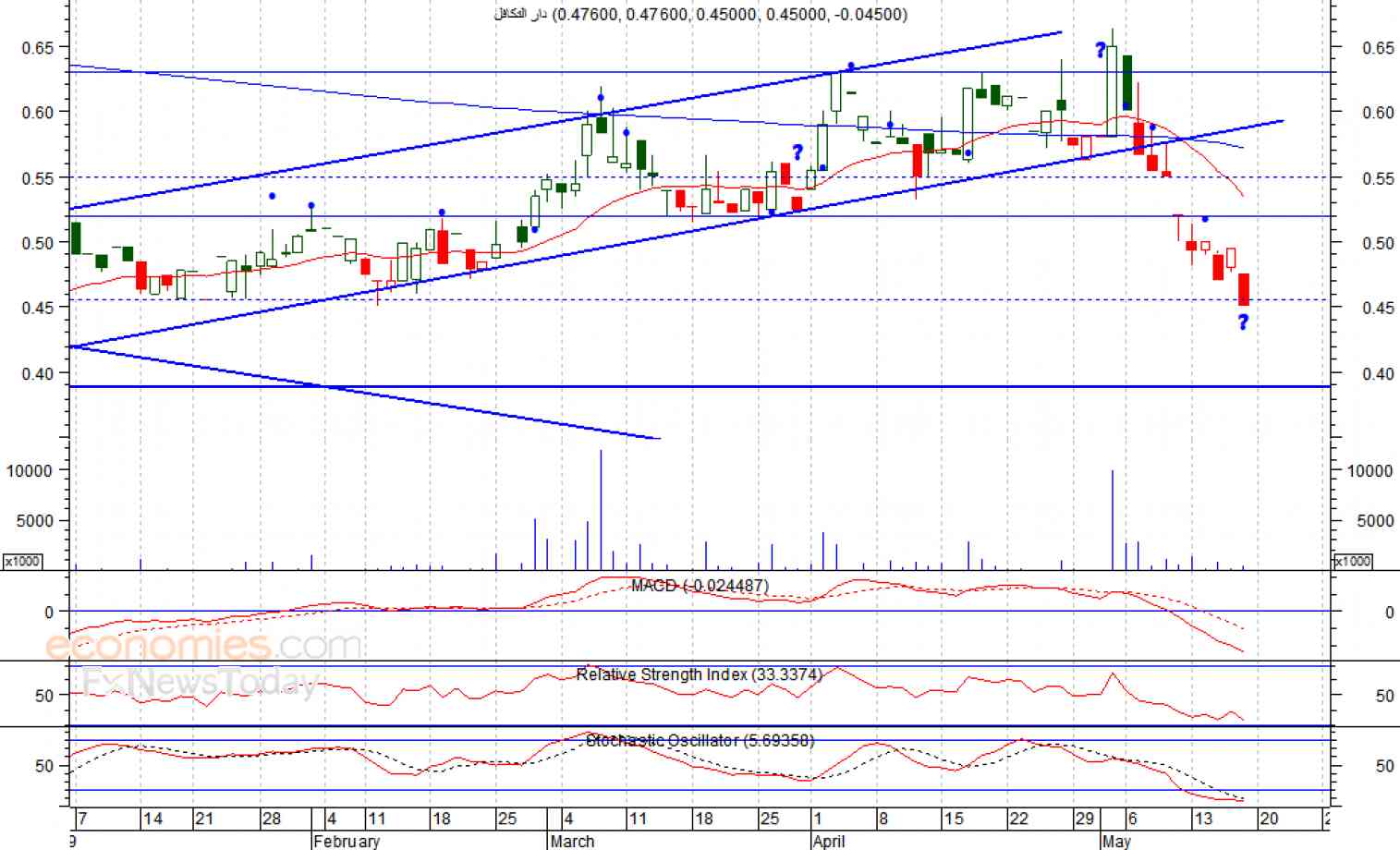This screenshot has height=850, width=1400.
Task: Select the February month label
Action: pos(347,841)
